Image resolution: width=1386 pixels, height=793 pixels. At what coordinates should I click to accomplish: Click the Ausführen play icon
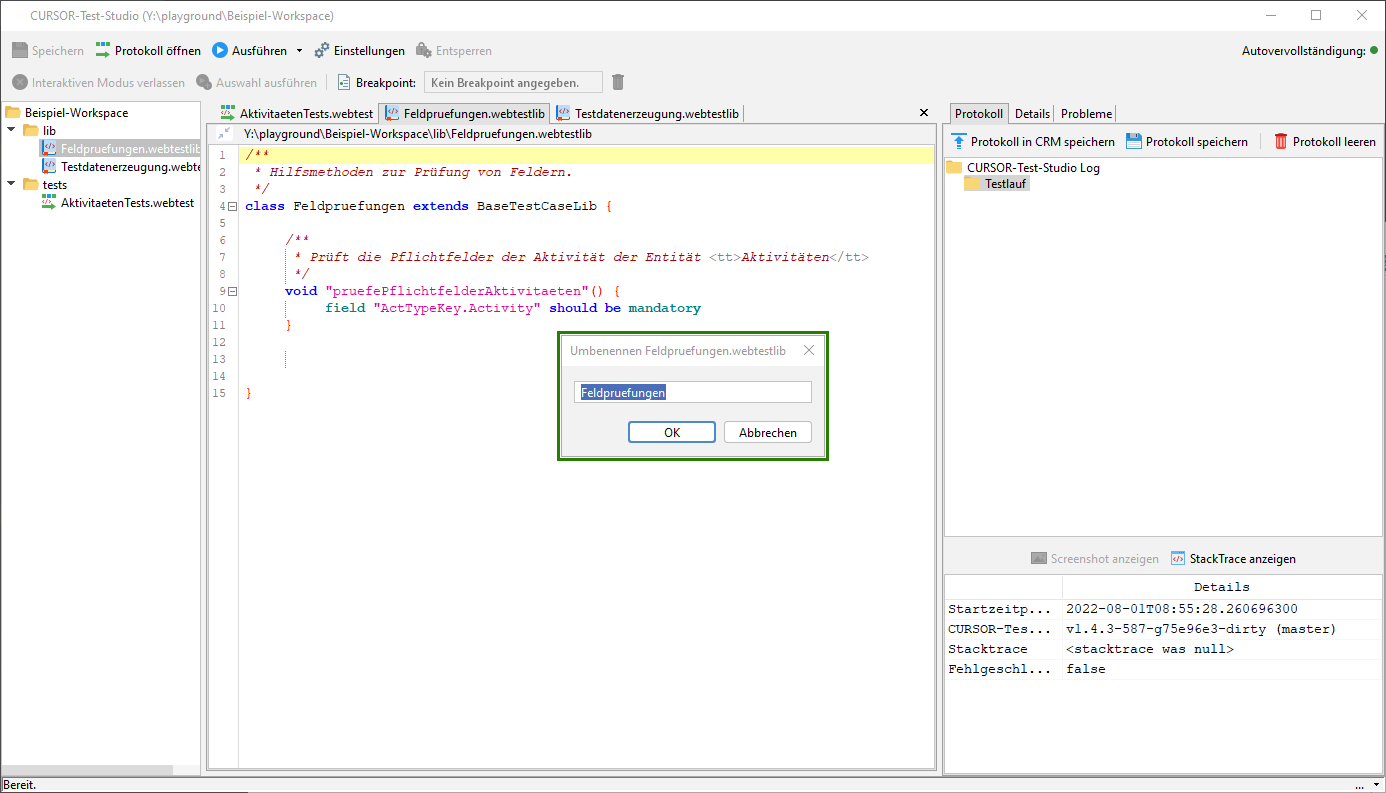[x=220, y=51]
